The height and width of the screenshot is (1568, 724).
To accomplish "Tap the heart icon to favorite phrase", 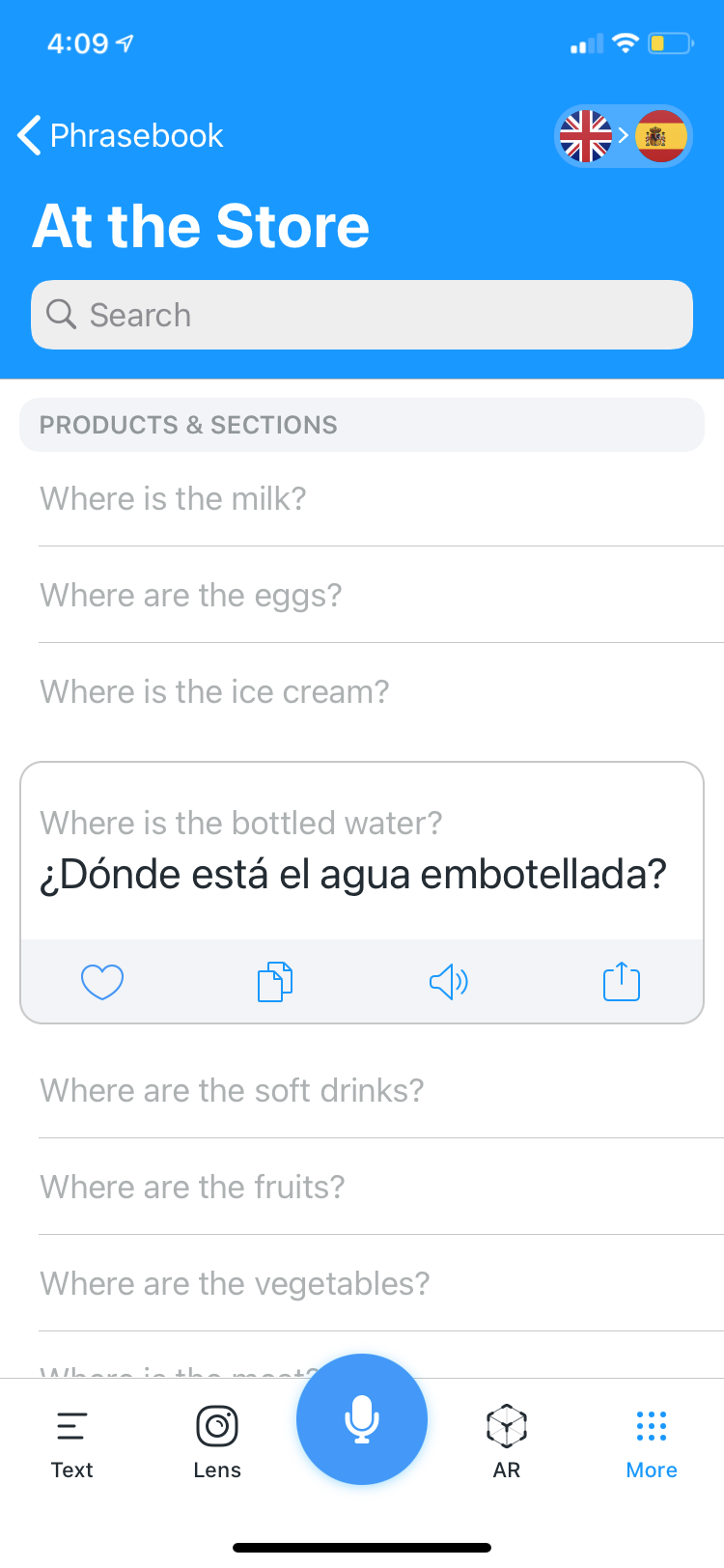I will (x=101, y=982).
